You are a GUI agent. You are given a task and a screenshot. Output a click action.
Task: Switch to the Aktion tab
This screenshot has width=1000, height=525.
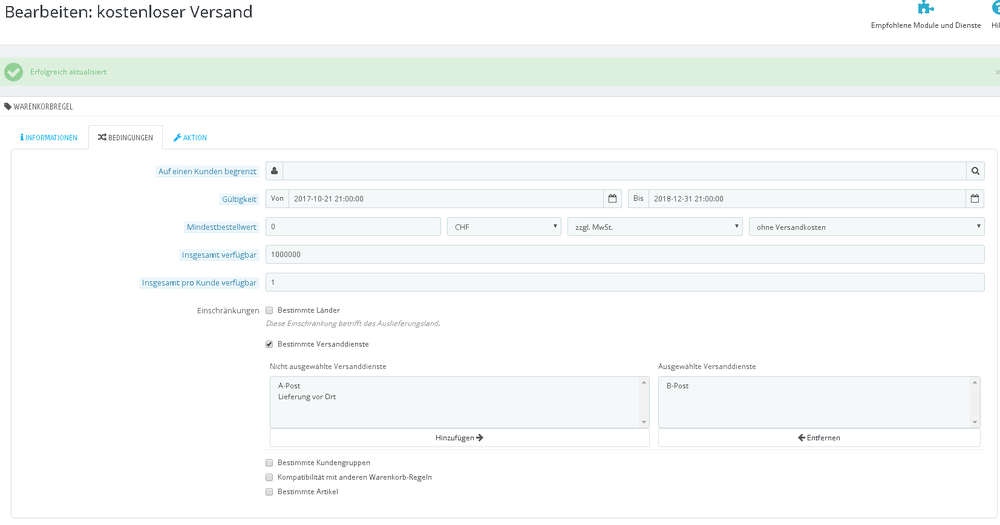point(190,137)
